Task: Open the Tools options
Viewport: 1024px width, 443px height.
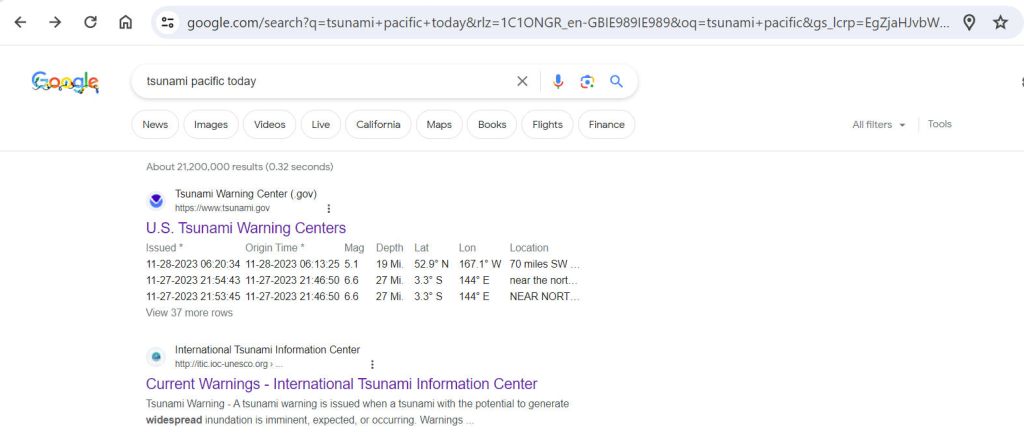Action: click(x=939, y=124)
